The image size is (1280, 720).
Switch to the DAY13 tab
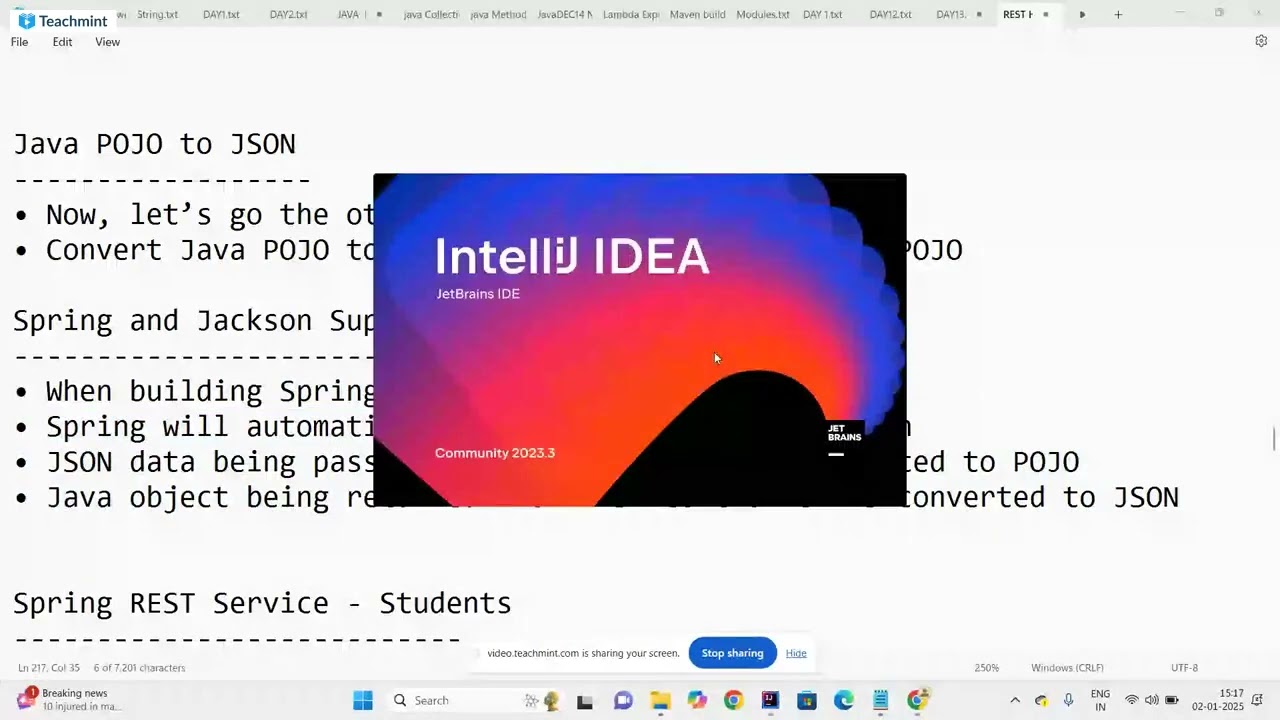[x=950, y=14]
